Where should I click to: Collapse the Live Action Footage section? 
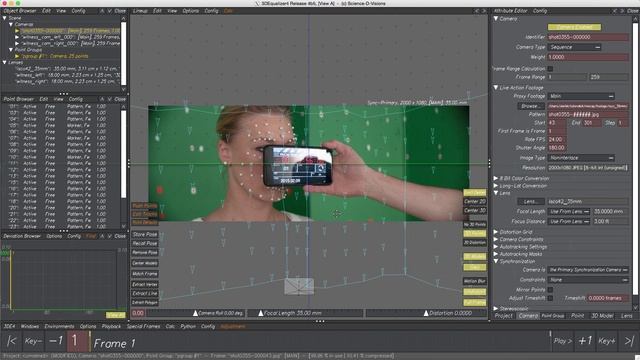496,87
